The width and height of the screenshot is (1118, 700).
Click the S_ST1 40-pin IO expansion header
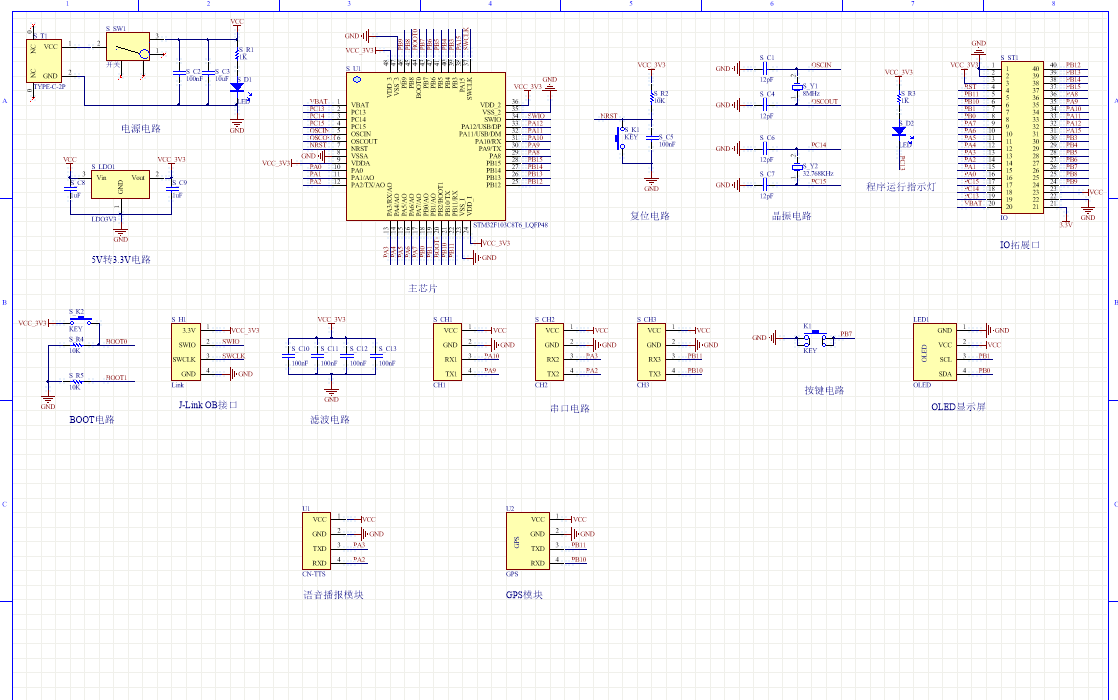point(1022,135)
